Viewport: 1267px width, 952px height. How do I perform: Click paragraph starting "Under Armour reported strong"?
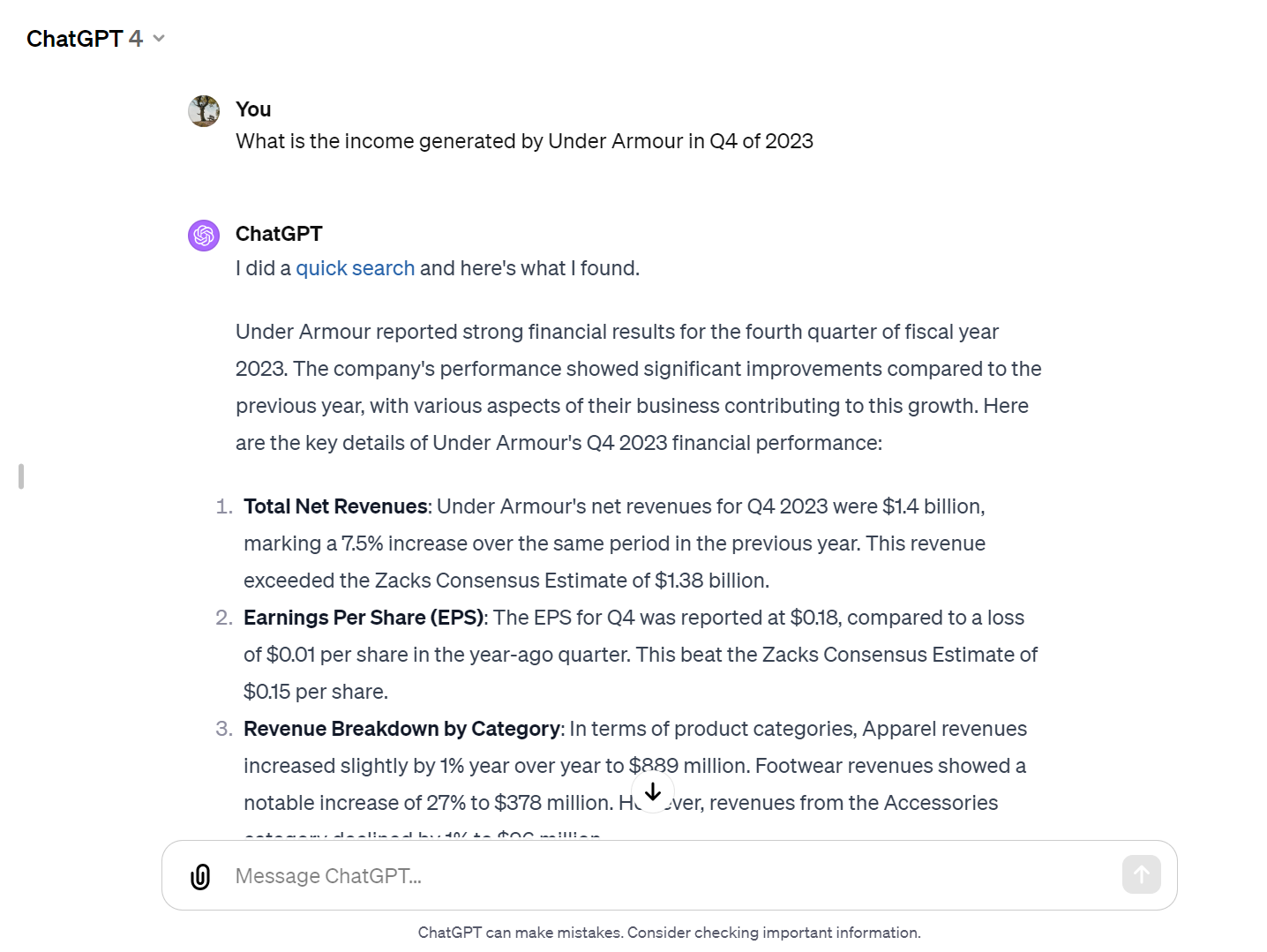point(638,387)
